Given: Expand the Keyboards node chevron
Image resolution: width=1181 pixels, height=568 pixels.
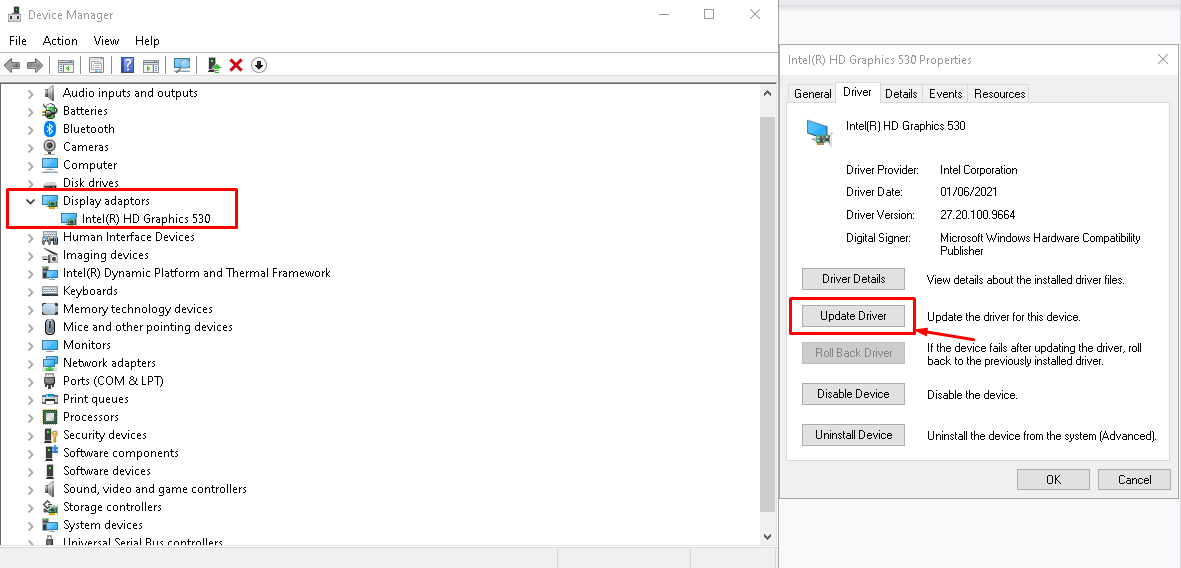Looking at the screenshot, I should [30, 292].
